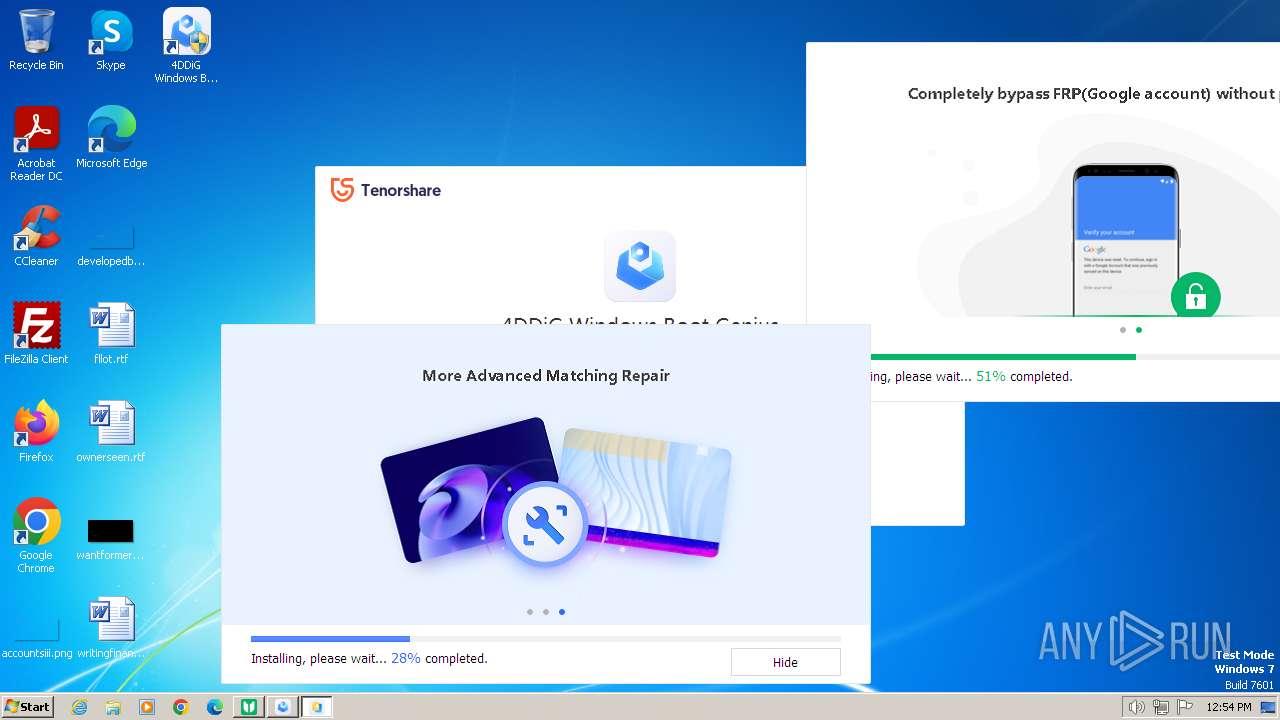This screenshot has width=1280, height=720.
Task: Open Windows Media Player from taskbar
Action: tap(147, 707)
